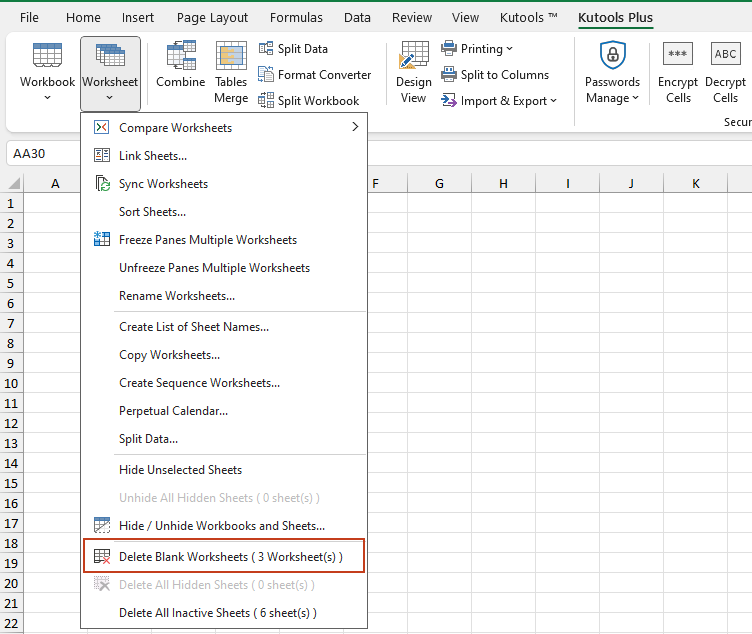
Task: Open Design View from the ribbon
Action: coord(413,58)
